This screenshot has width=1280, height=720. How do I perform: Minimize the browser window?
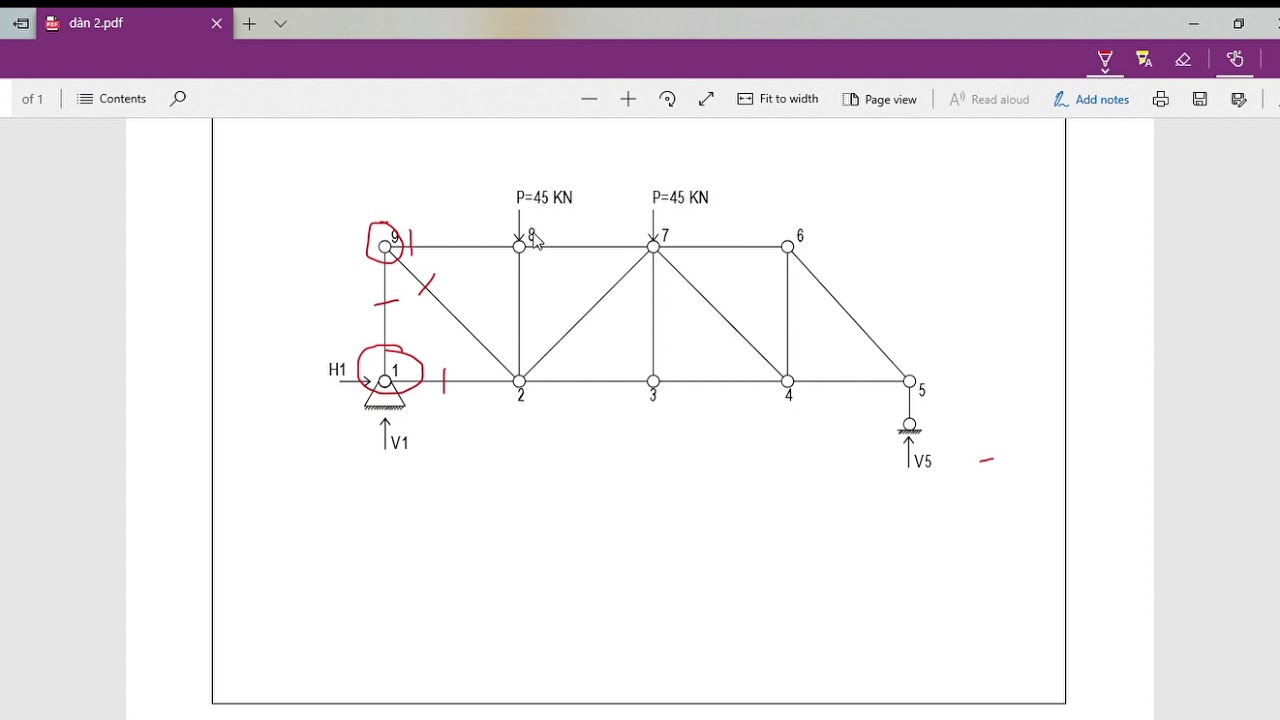(1193, 23)
